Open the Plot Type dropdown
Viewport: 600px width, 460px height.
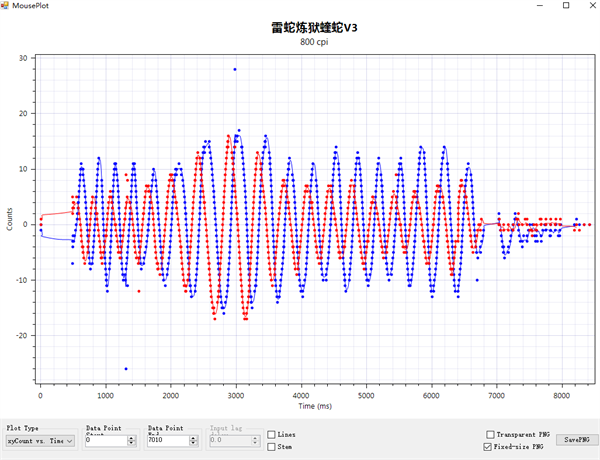point(40,440)
